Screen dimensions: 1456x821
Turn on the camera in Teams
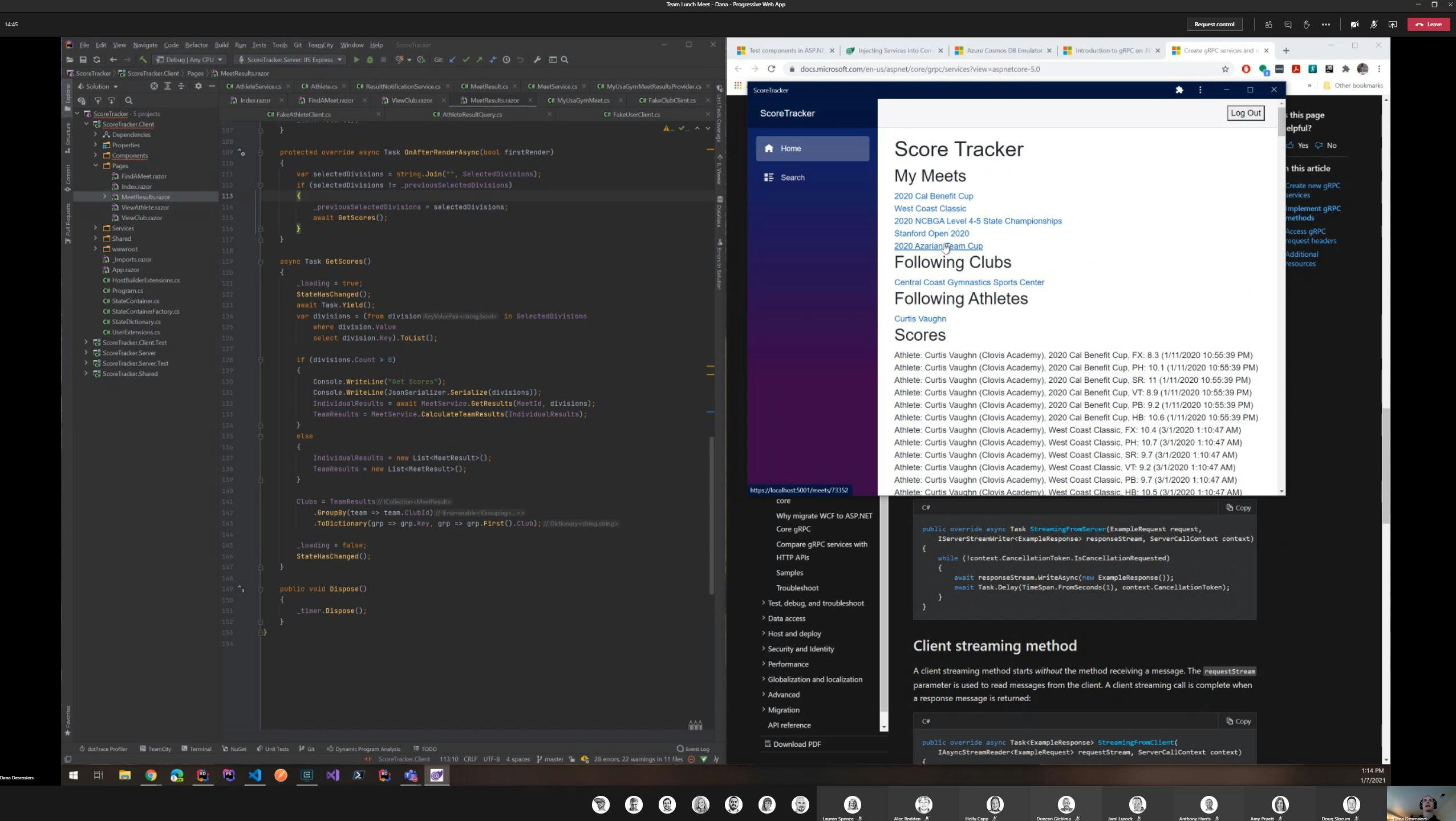[x=1354, y=24]
